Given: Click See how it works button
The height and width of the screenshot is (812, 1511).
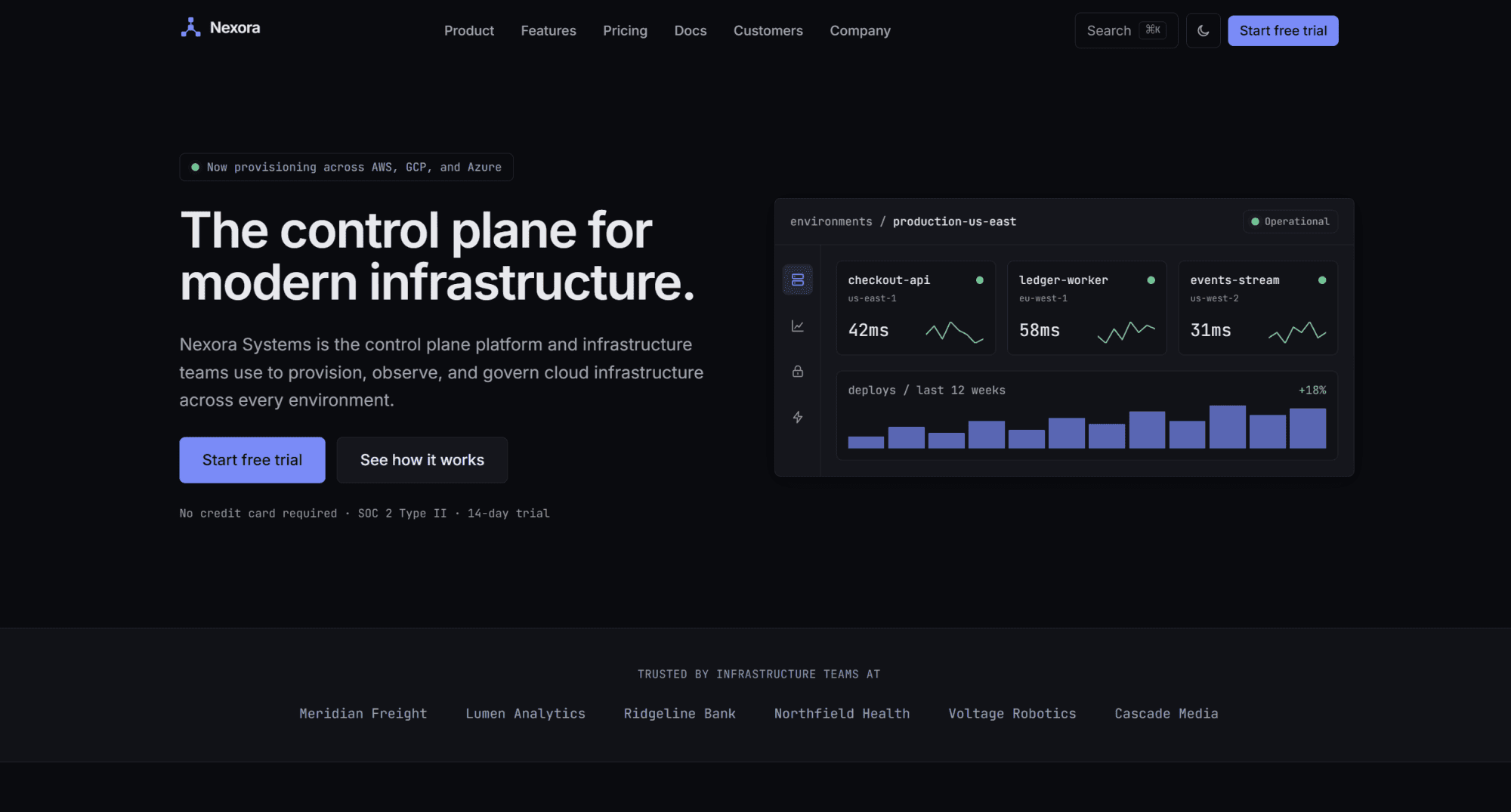Looking at the screenshot, I should click(x=422, y=460).
